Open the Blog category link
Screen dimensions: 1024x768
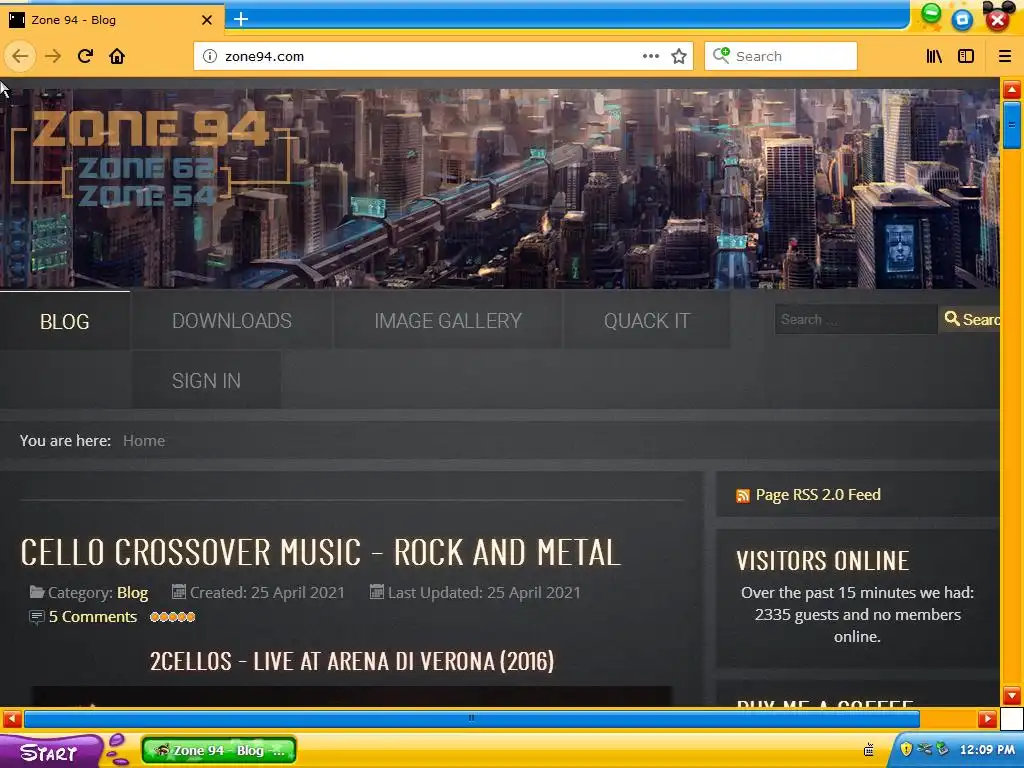(x=133, y=593)
